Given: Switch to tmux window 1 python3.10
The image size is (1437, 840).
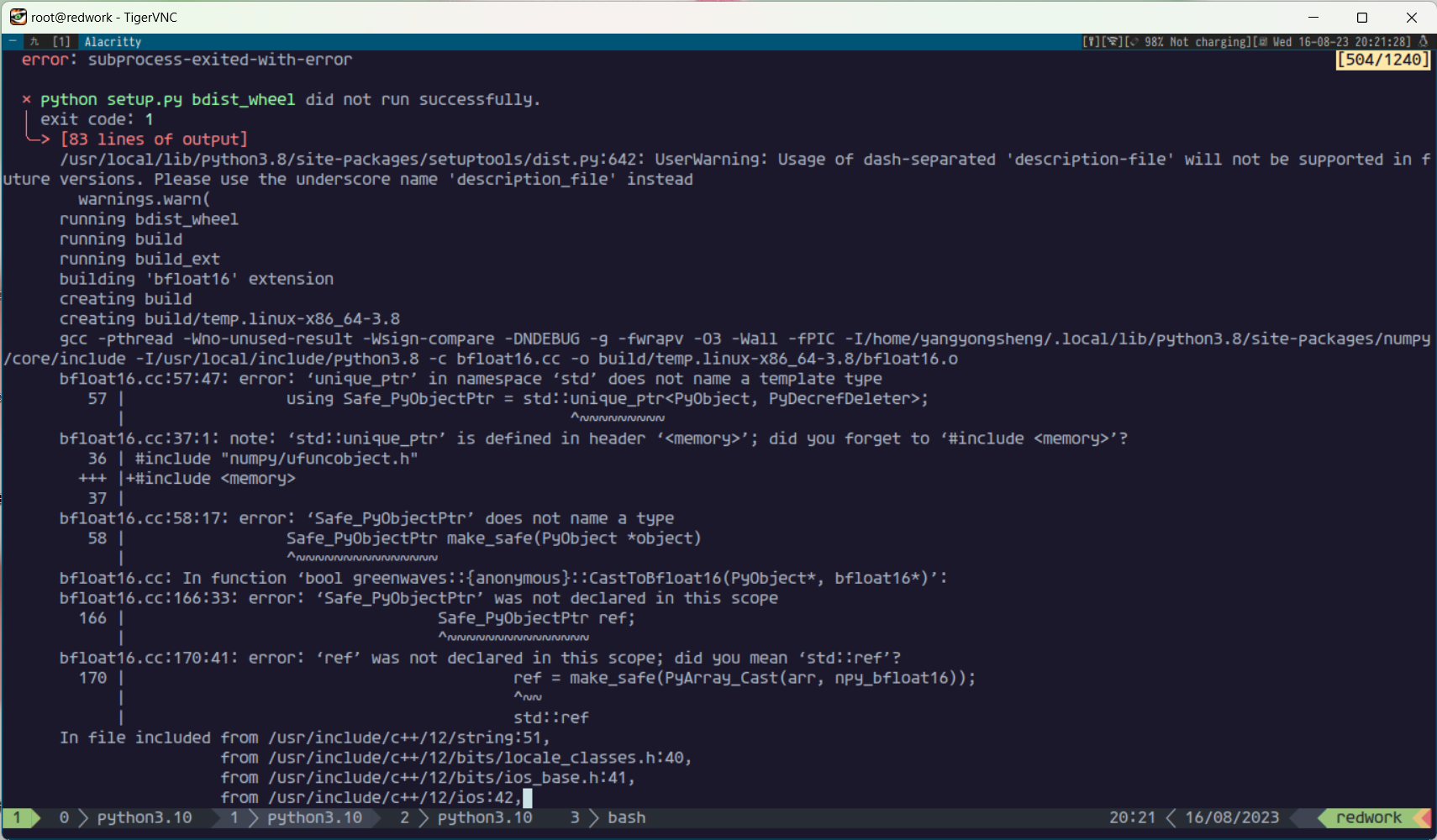Looking at the screenshot, I should pos(296,817).
